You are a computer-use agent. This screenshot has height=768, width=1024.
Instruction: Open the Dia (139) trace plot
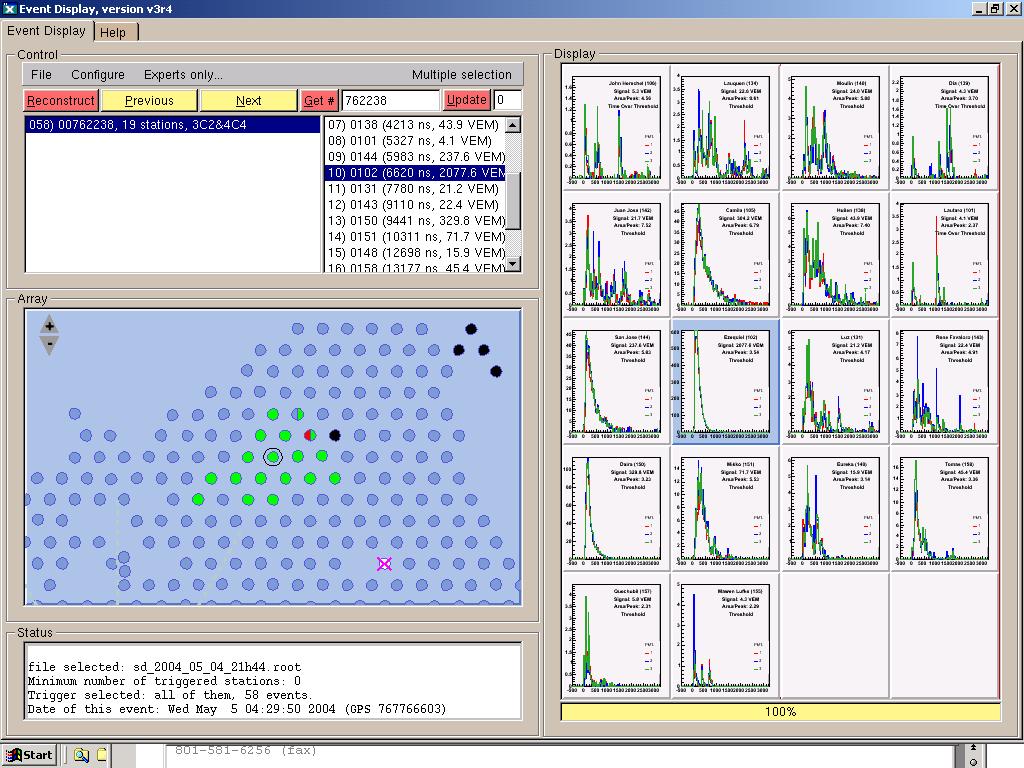click(x=944, y=127)
